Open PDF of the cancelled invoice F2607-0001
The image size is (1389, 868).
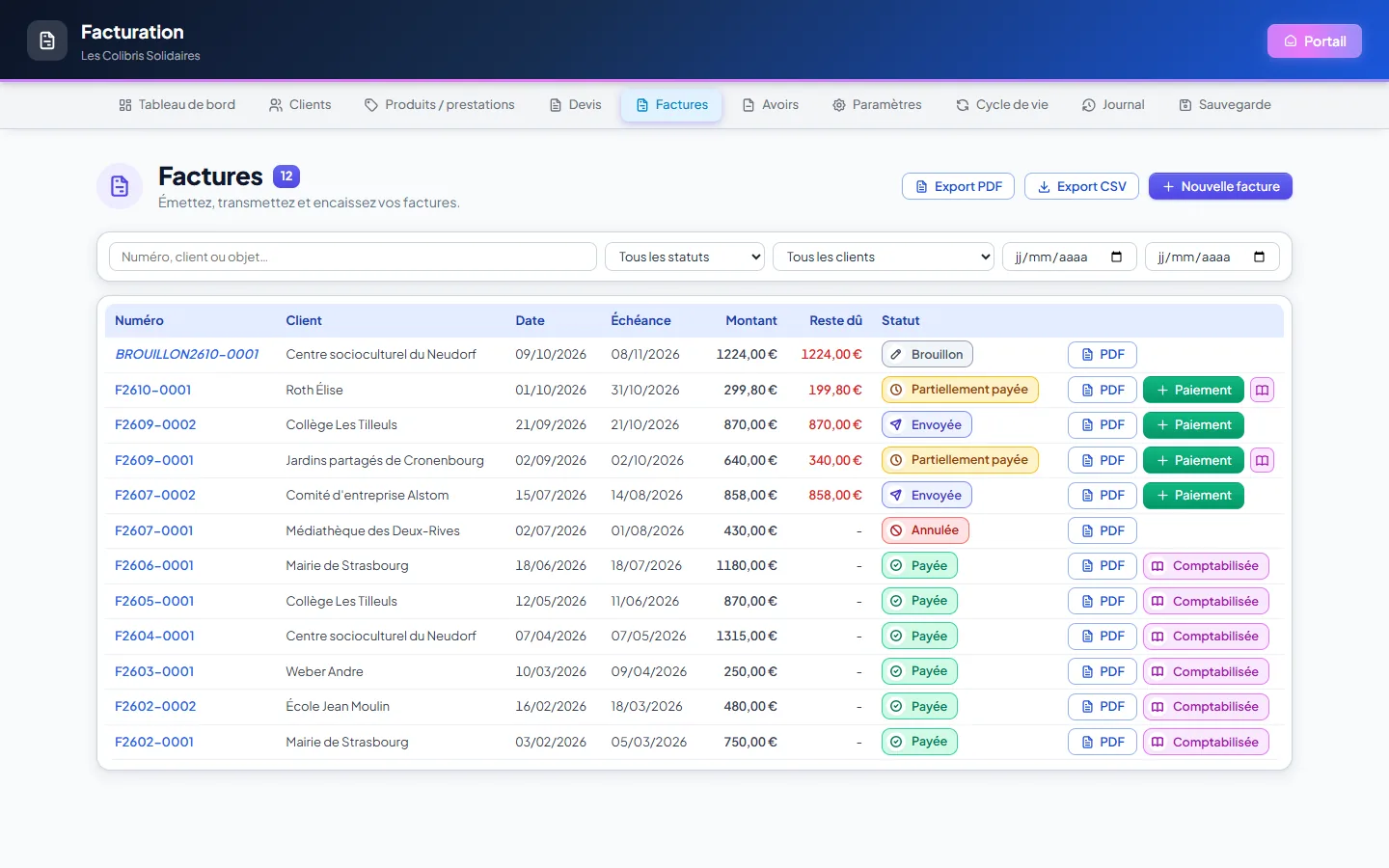1103,530
